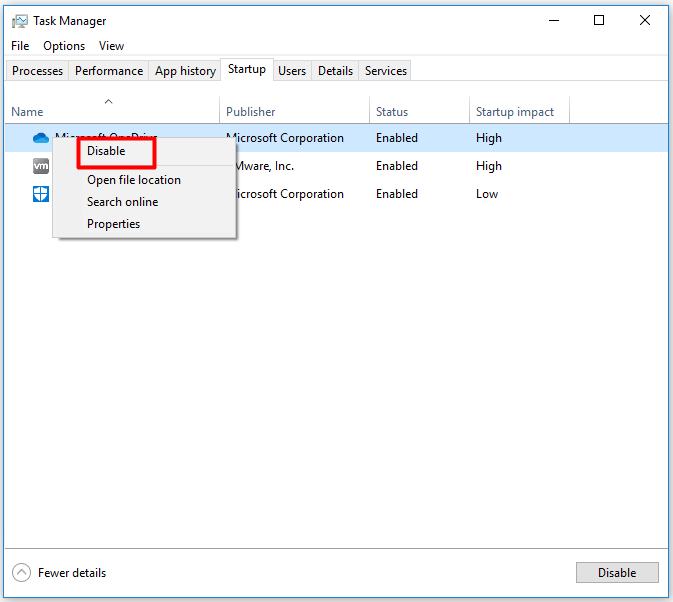Select Open file location in context menu
This screenshot has width=673, height=602.
pos(134,180)
